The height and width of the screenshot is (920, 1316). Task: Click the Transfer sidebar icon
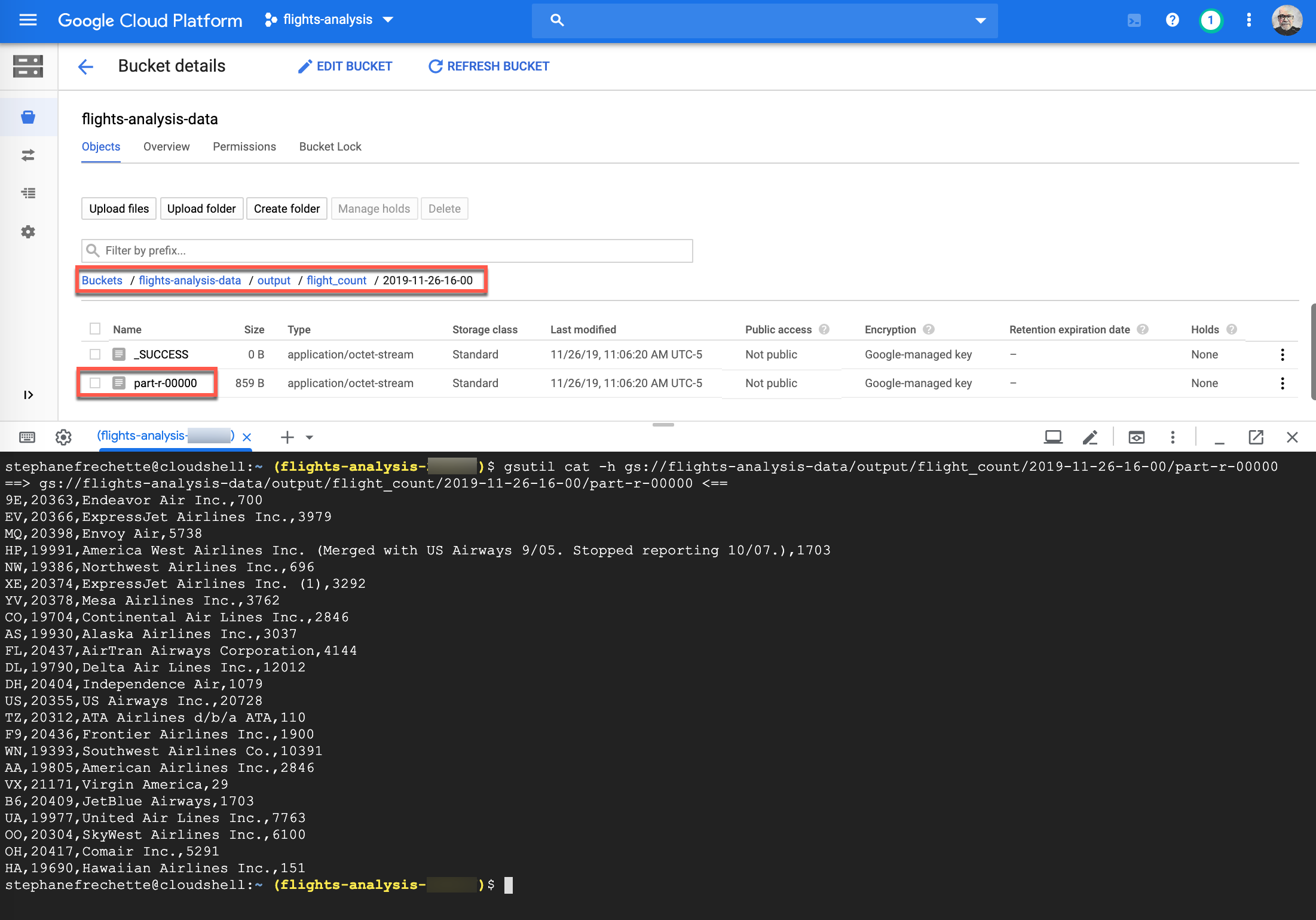click(28, 155)
